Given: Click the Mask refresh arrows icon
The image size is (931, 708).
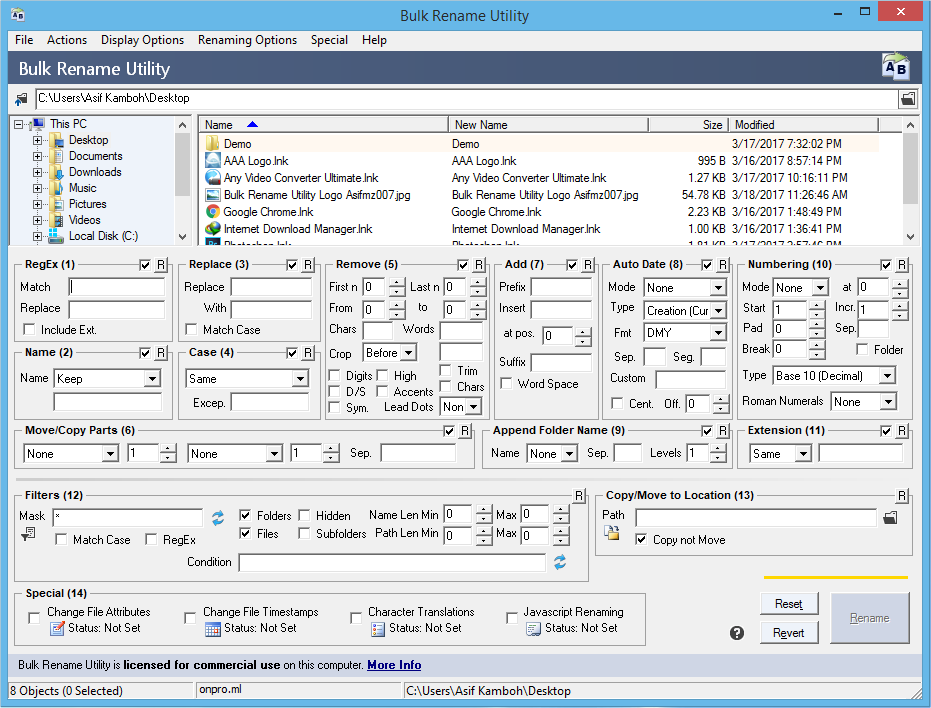Looking at the screenshot, I should coord(218,518).
